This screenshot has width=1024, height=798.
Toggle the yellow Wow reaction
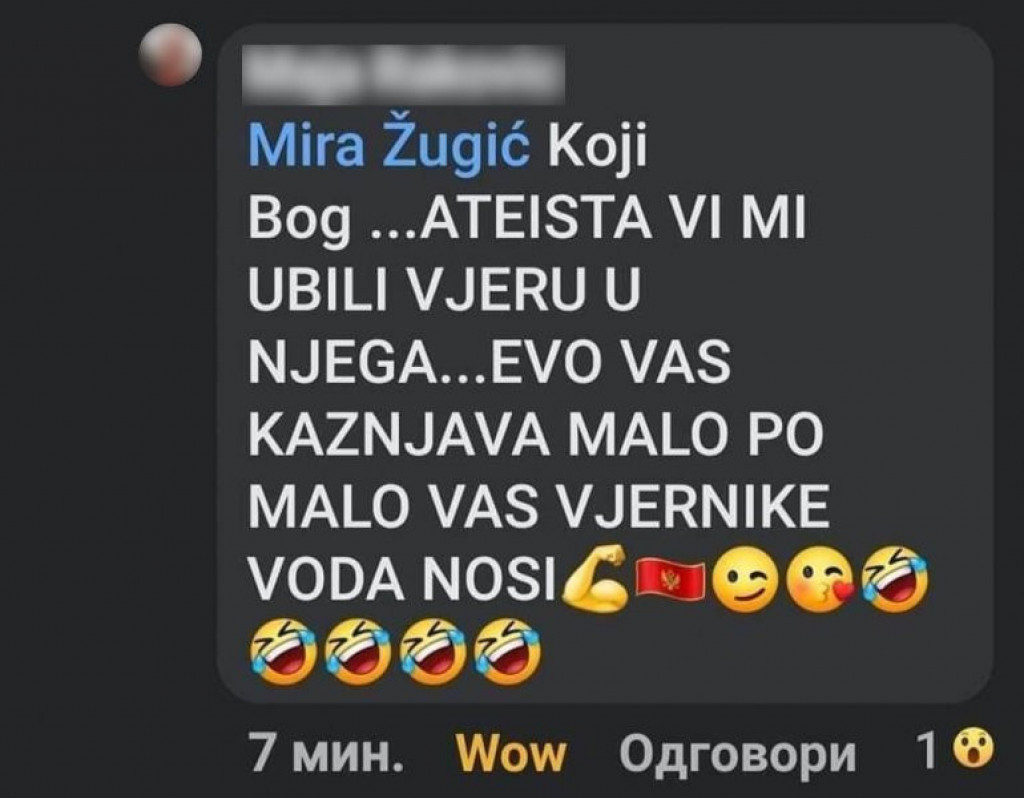tap(511, 754)
